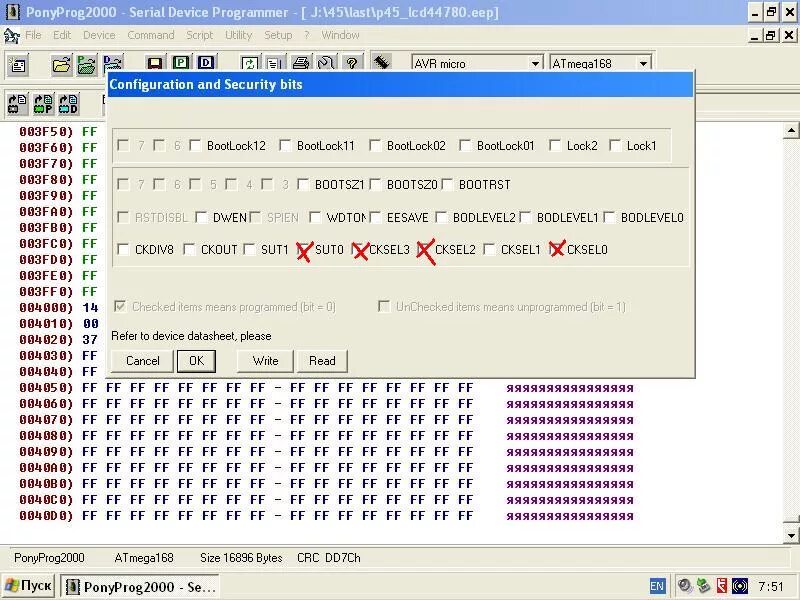Toggle the BOOTSZ1 checkbox
800x600 pixels.
[x=303, y=184]
